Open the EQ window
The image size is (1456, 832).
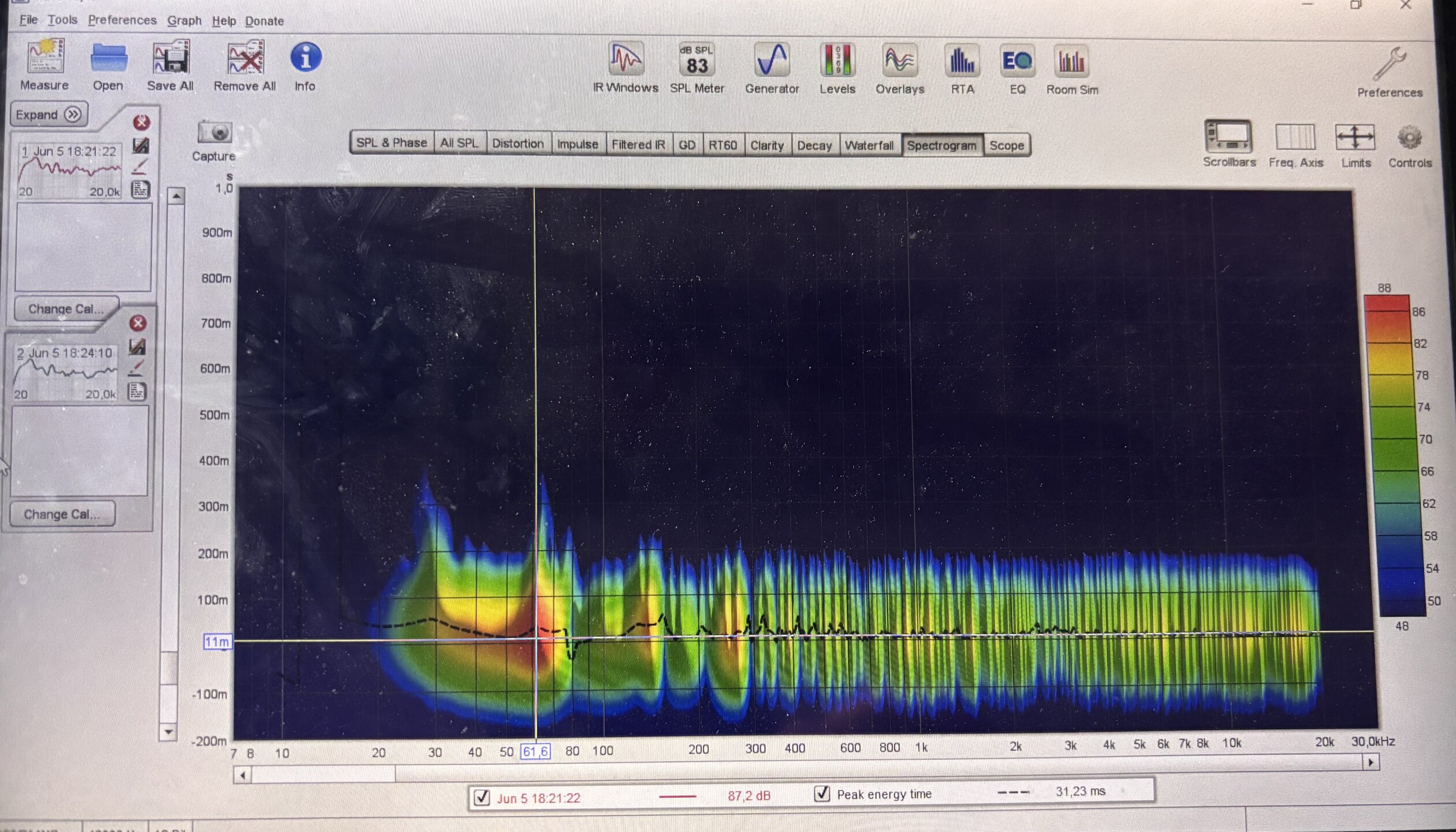(1016, 62)
